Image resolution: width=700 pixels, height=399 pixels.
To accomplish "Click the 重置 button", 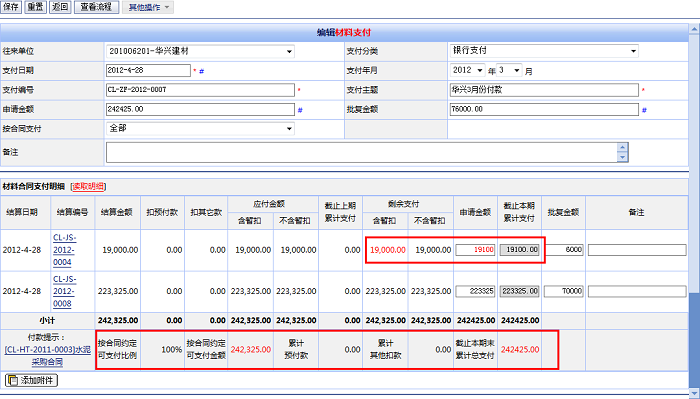I will 35,7.
